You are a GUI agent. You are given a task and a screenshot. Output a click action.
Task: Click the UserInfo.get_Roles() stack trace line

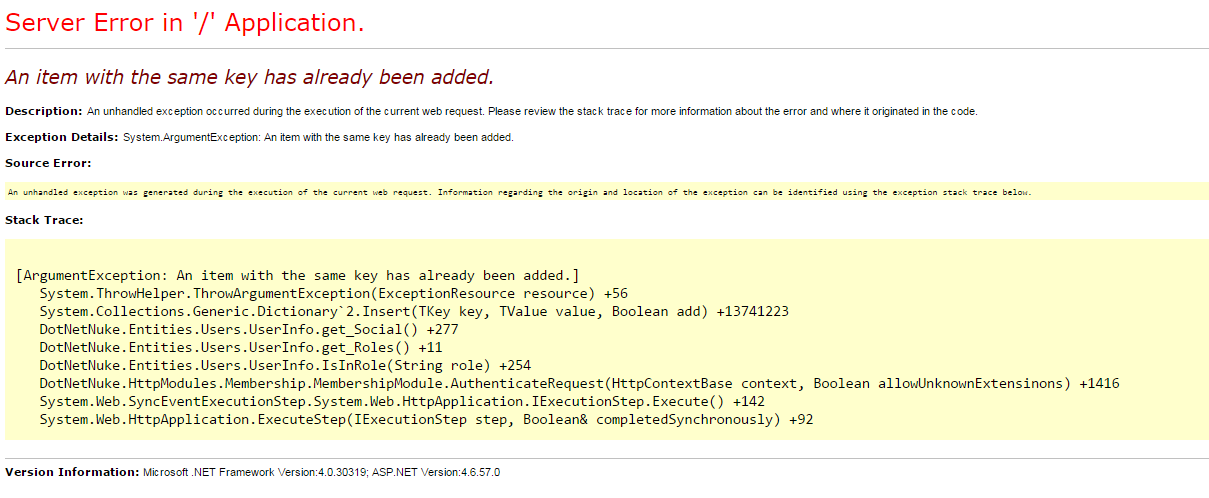tap(241, 347)
